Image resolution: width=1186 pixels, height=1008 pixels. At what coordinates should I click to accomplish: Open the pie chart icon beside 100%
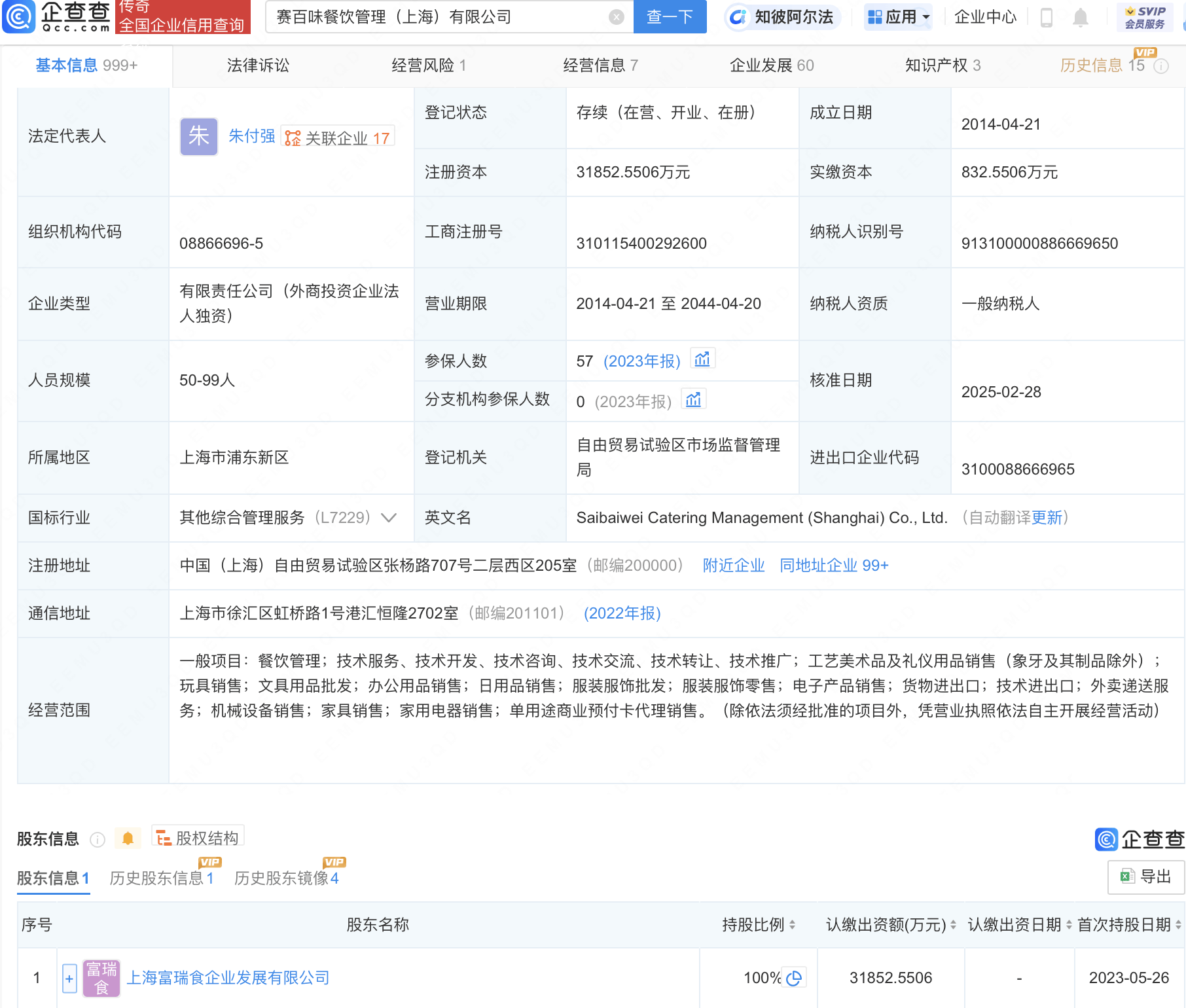[x=795, y=978]
